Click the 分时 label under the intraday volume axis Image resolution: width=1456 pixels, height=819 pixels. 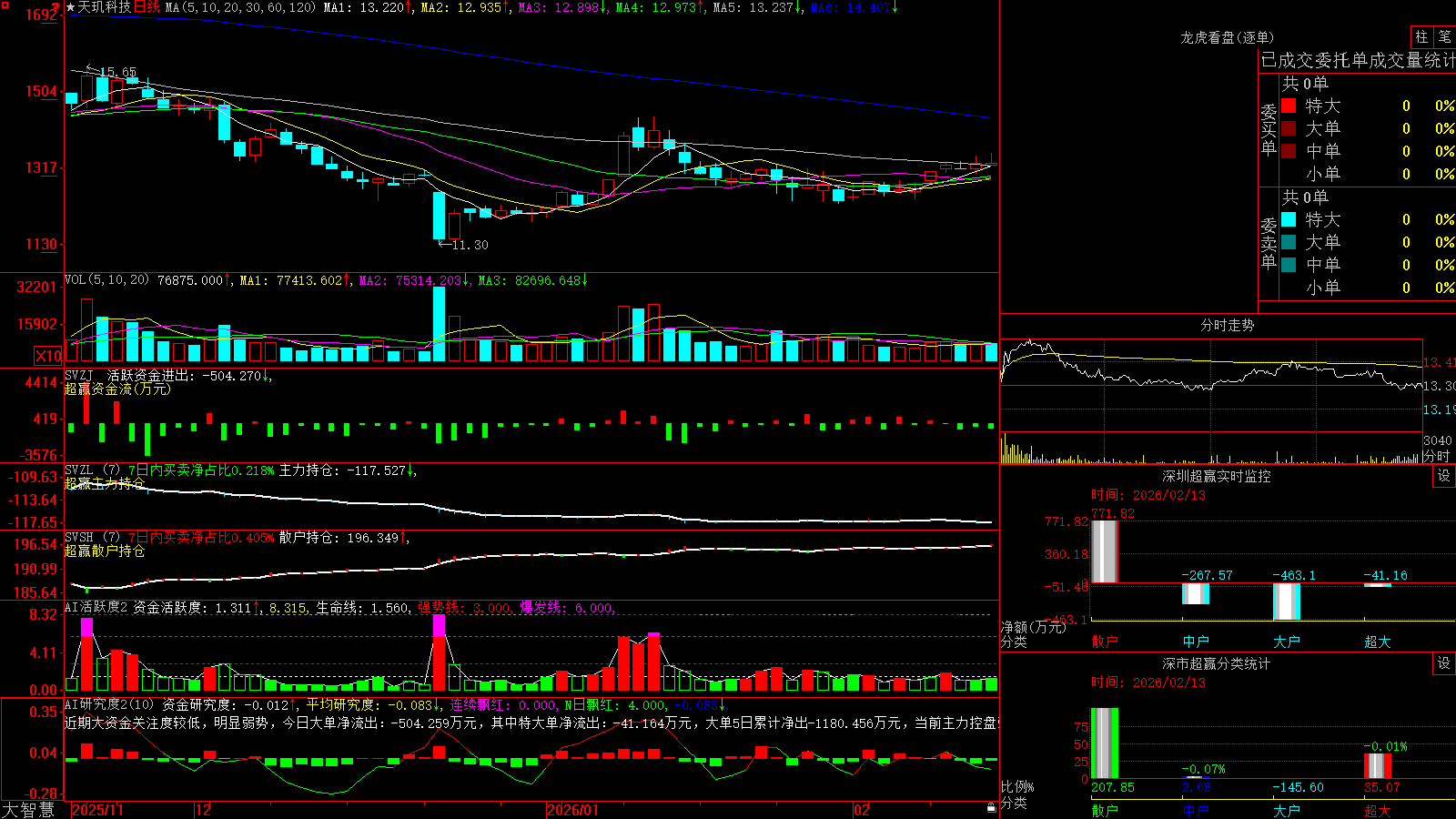1437,456
